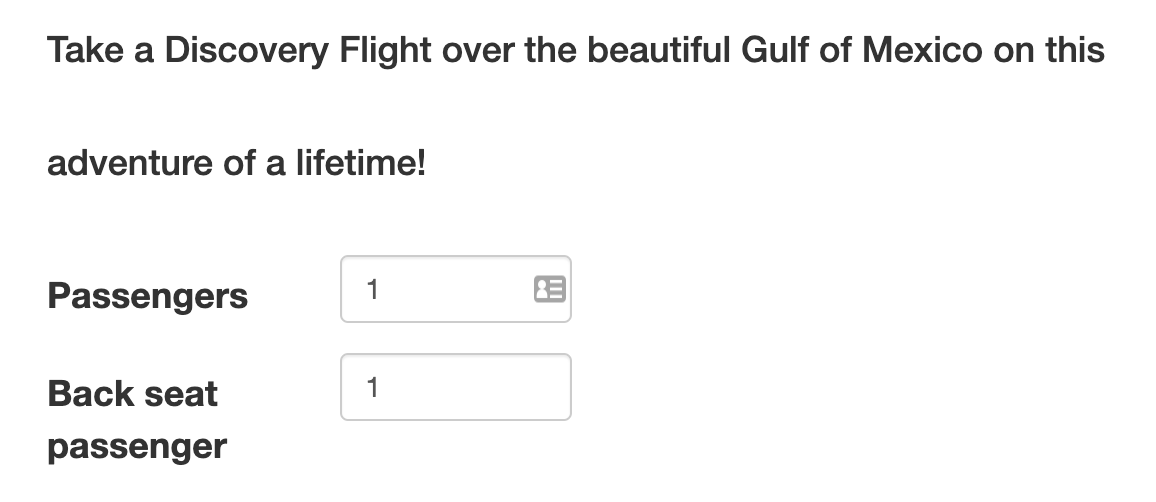The width and height of the screenshot is (1156, 502).
Task: Click the word "Flight" in the description
Action: point(385,51)
